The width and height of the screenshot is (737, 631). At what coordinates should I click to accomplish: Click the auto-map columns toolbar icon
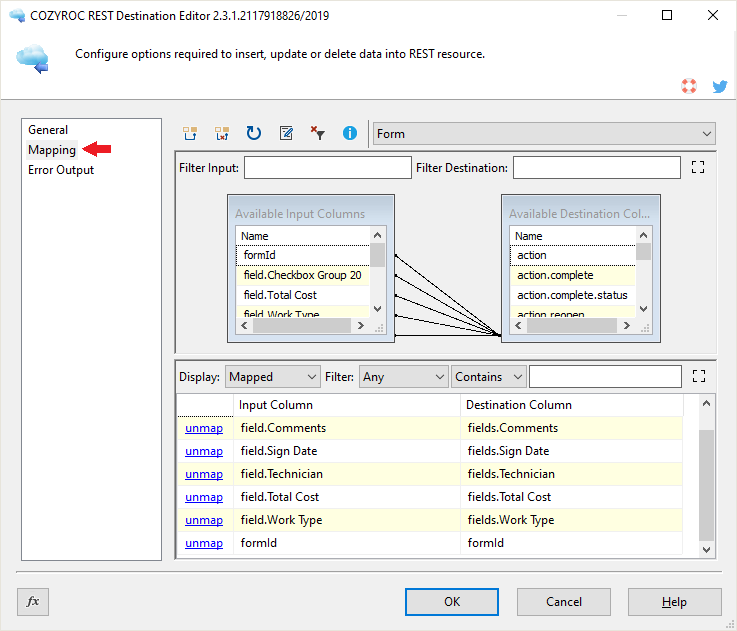tap(190, 134)
